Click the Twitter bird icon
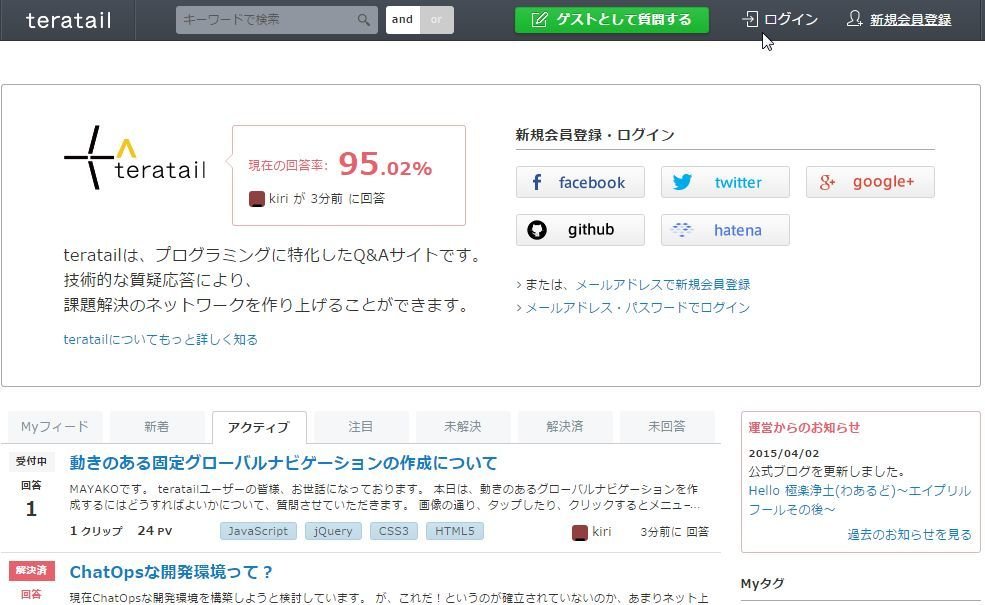 click(x=682, y=182)
